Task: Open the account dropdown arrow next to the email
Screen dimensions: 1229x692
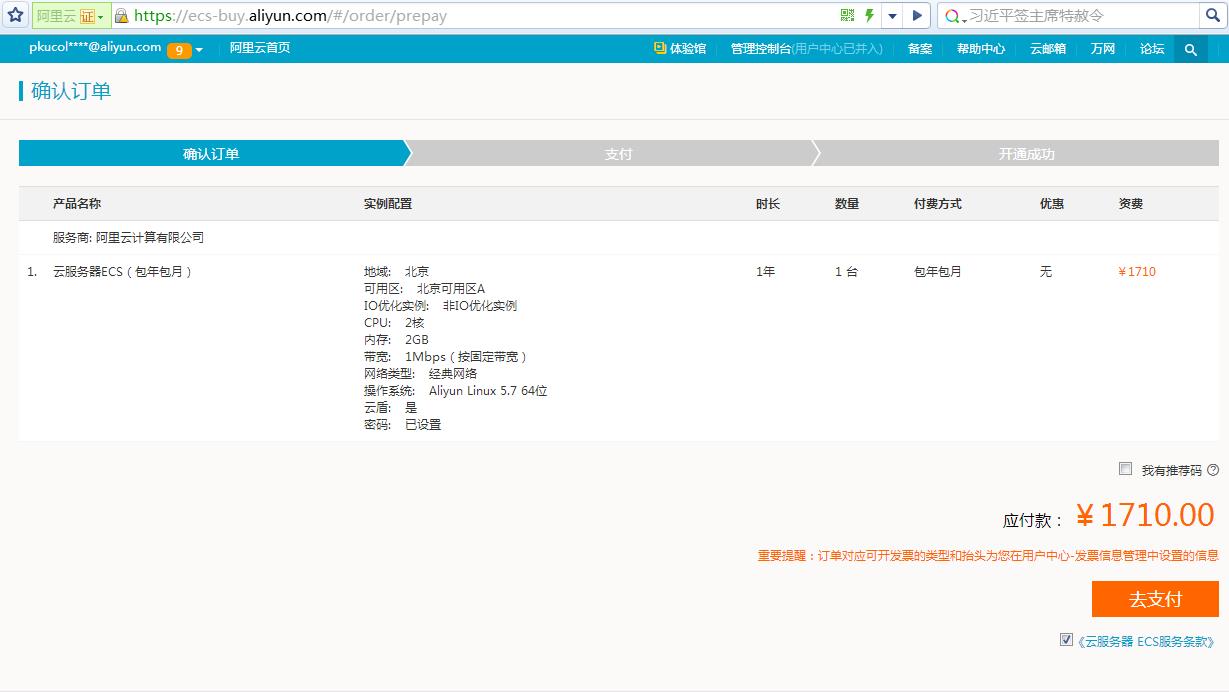Action: pos(199,50)
